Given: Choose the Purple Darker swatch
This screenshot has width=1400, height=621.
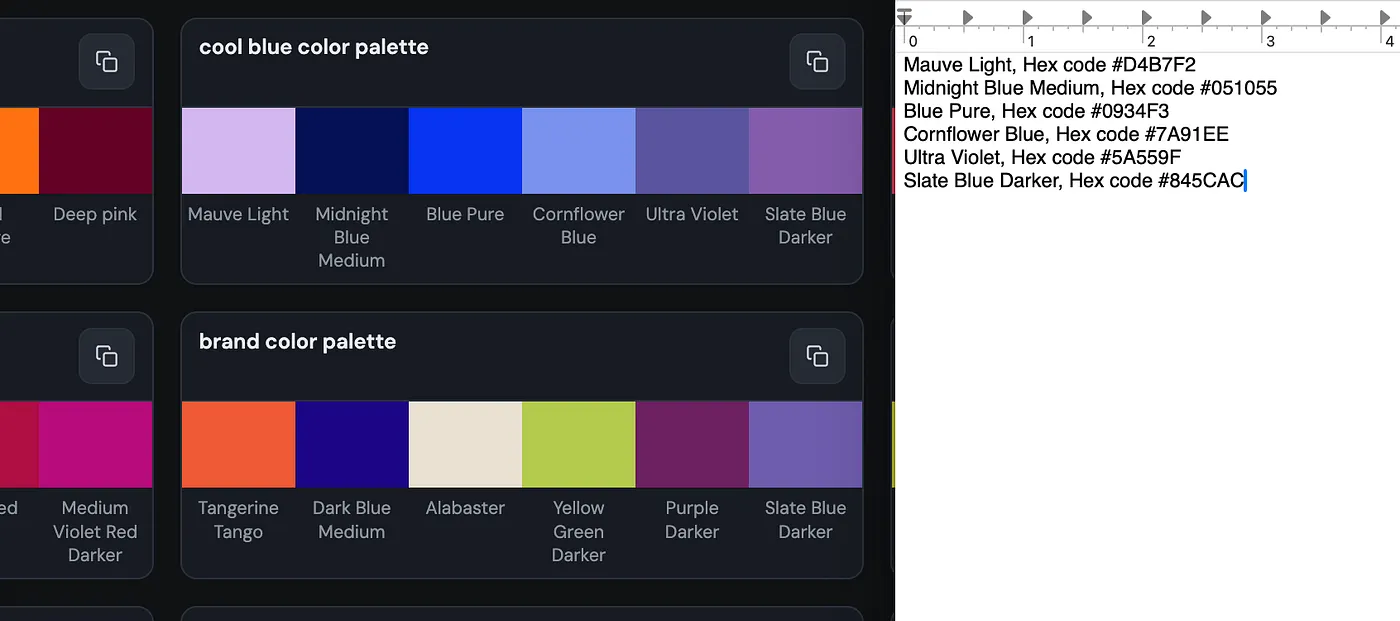Looking at the screenshot, I should pyautogui.click(x=692, y=445).
